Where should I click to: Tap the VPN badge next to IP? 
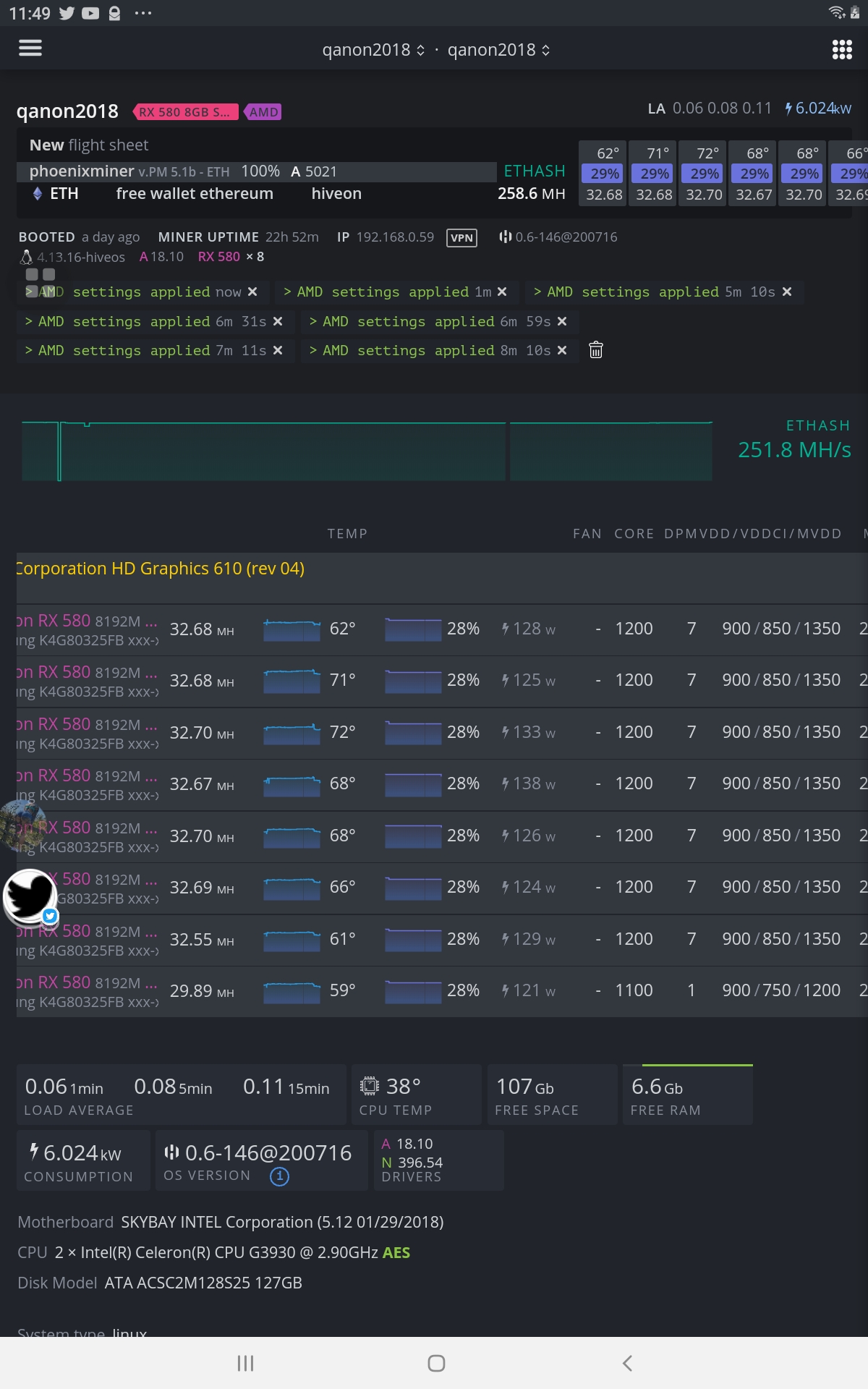(461, 238)
